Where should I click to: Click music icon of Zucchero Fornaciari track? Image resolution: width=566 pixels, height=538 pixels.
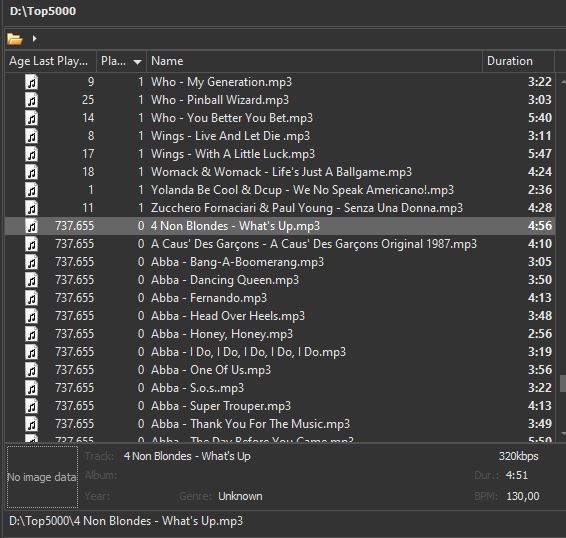tap(31, 208)
